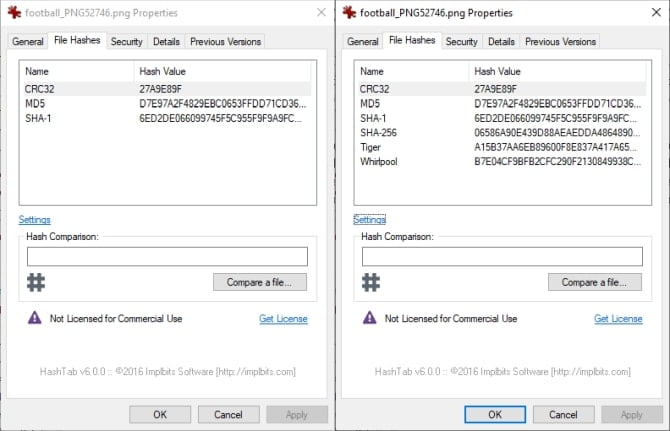Switch to Security tab in left dialog
The height and width of the screenshot is (431, 670).
(127, 42)
